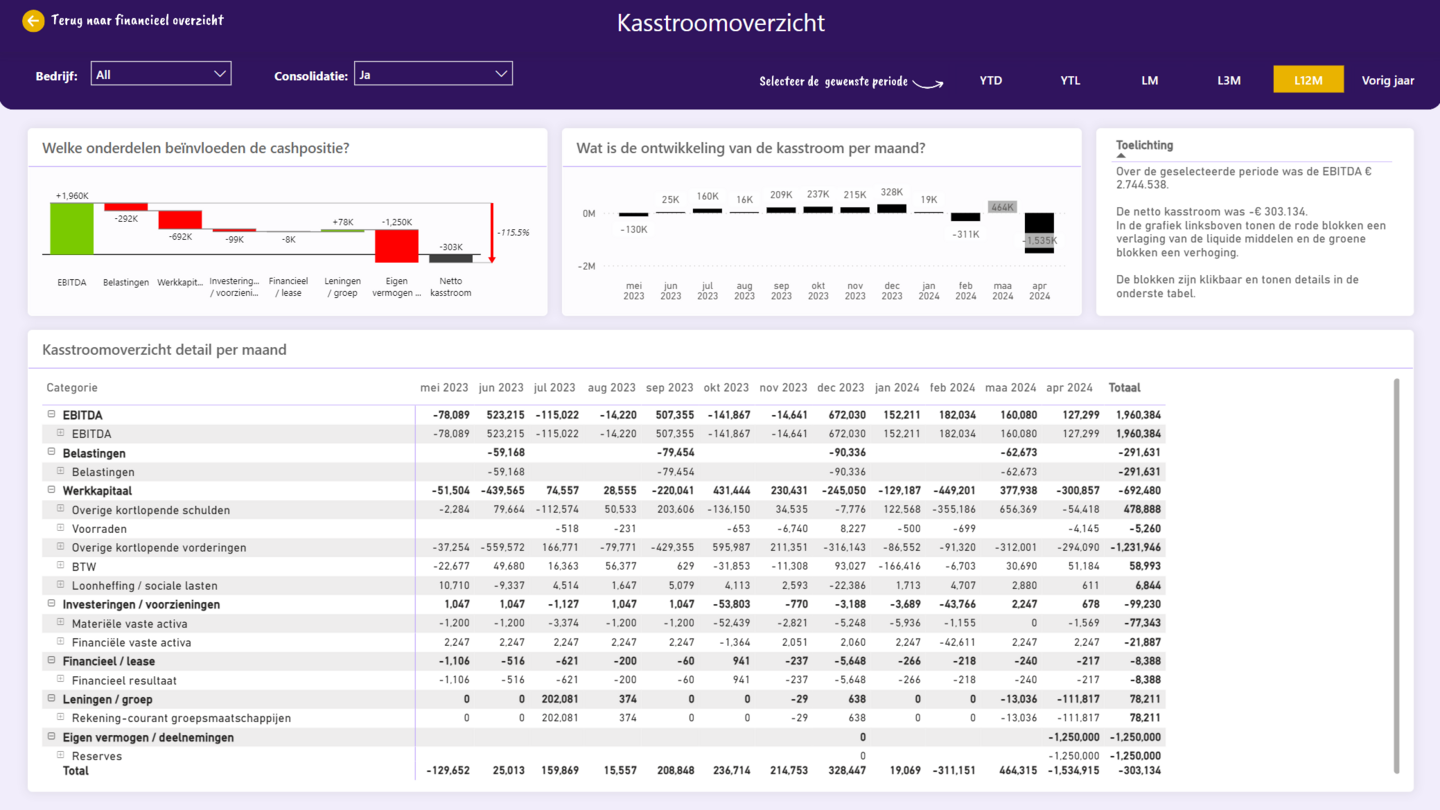1440x810 pixels.
Task: Click Terug naar financieel overzicht link
Action: coord(137,21)
